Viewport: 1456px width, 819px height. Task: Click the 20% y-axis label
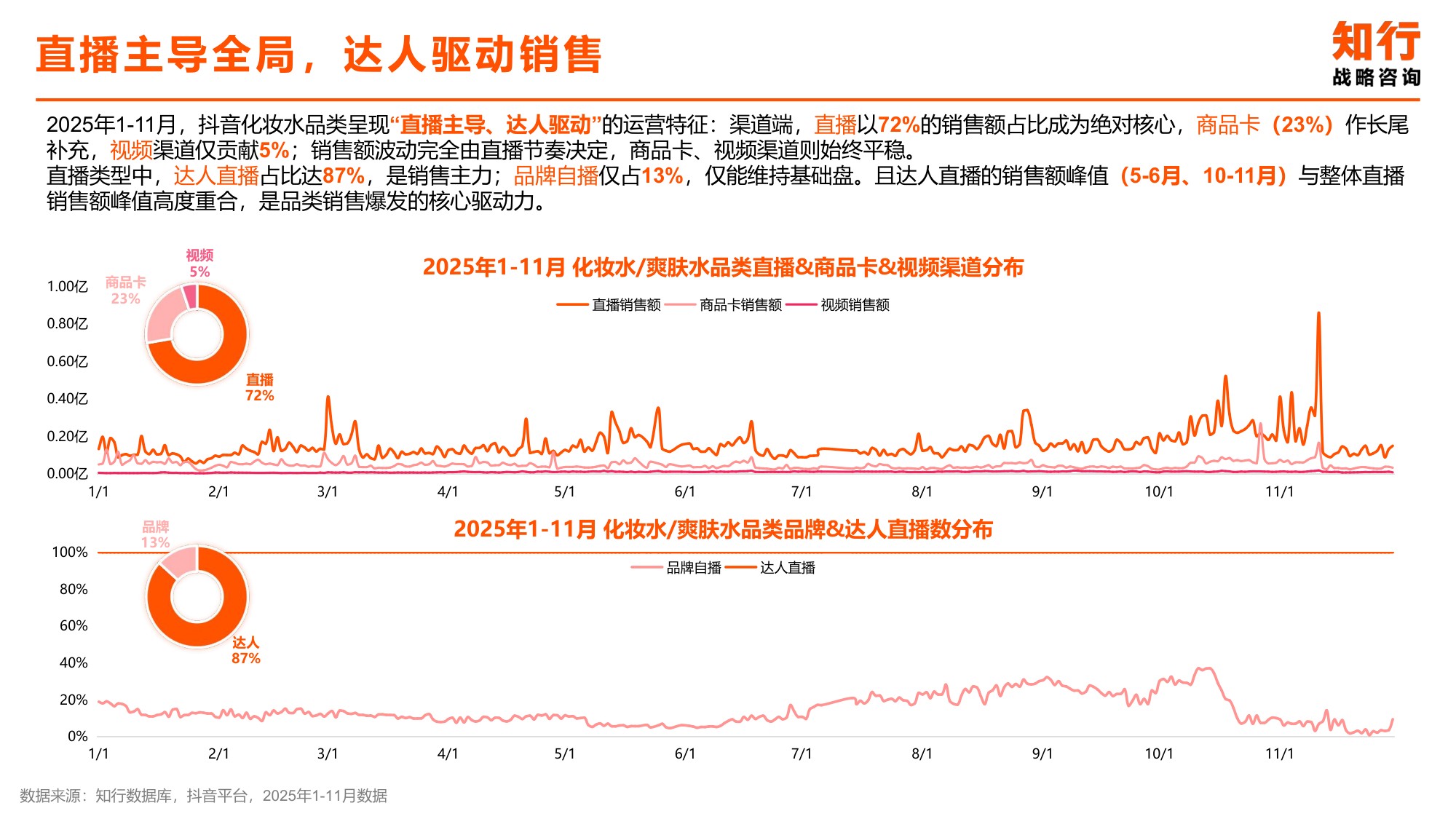[74, 700]
